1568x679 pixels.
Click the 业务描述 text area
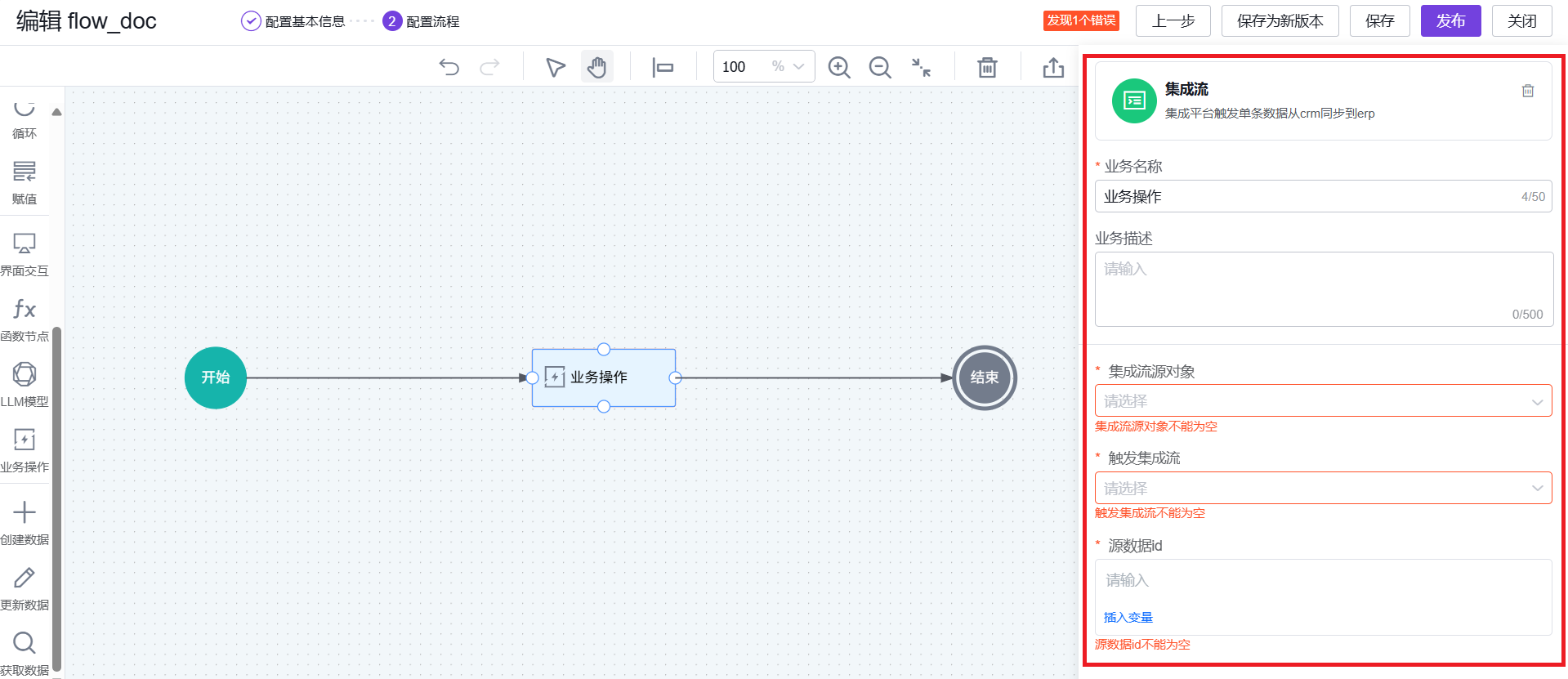pyautogui.click(x=1322, y=288)
